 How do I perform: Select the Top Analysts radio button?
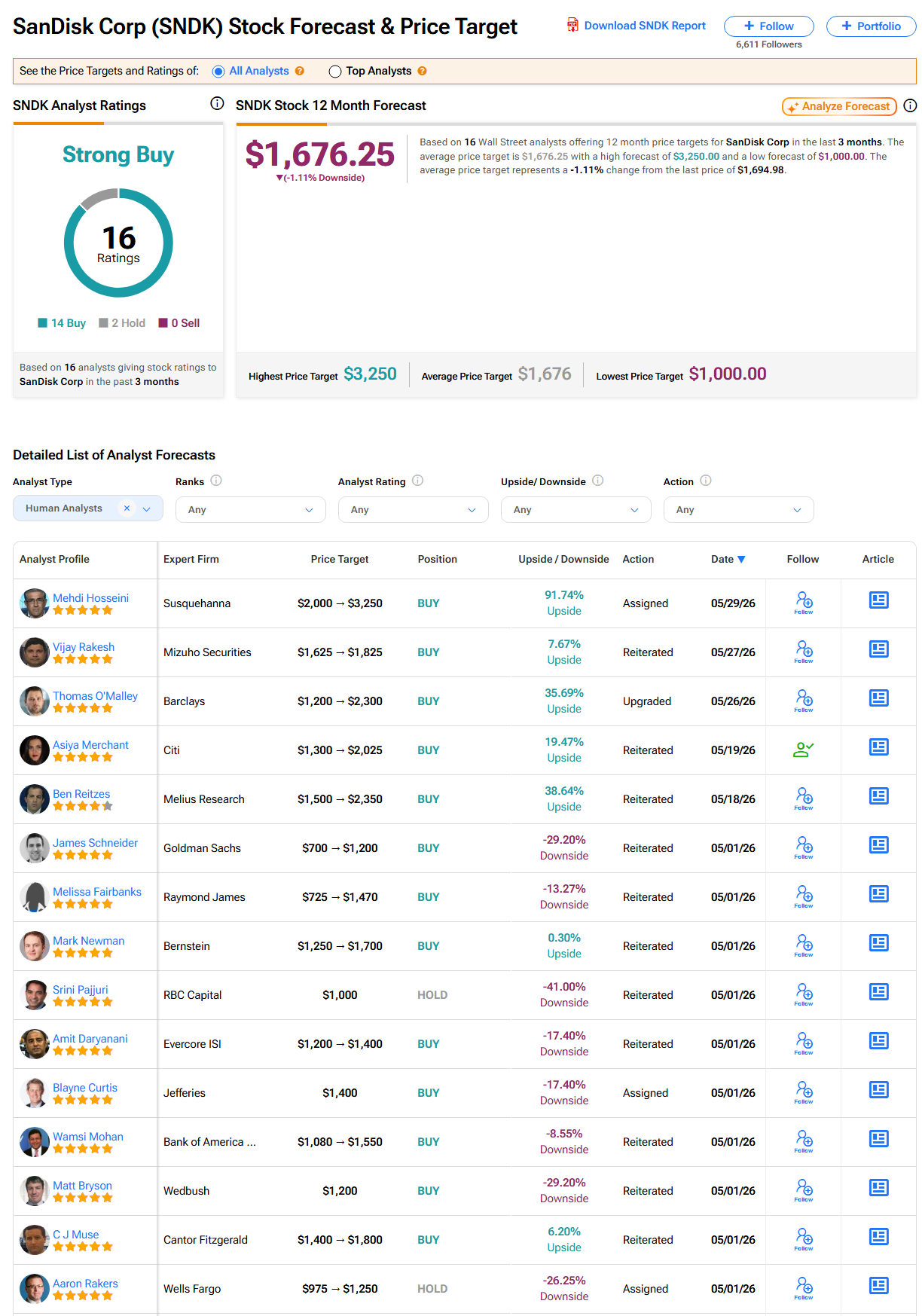click(x=335, y=72)
